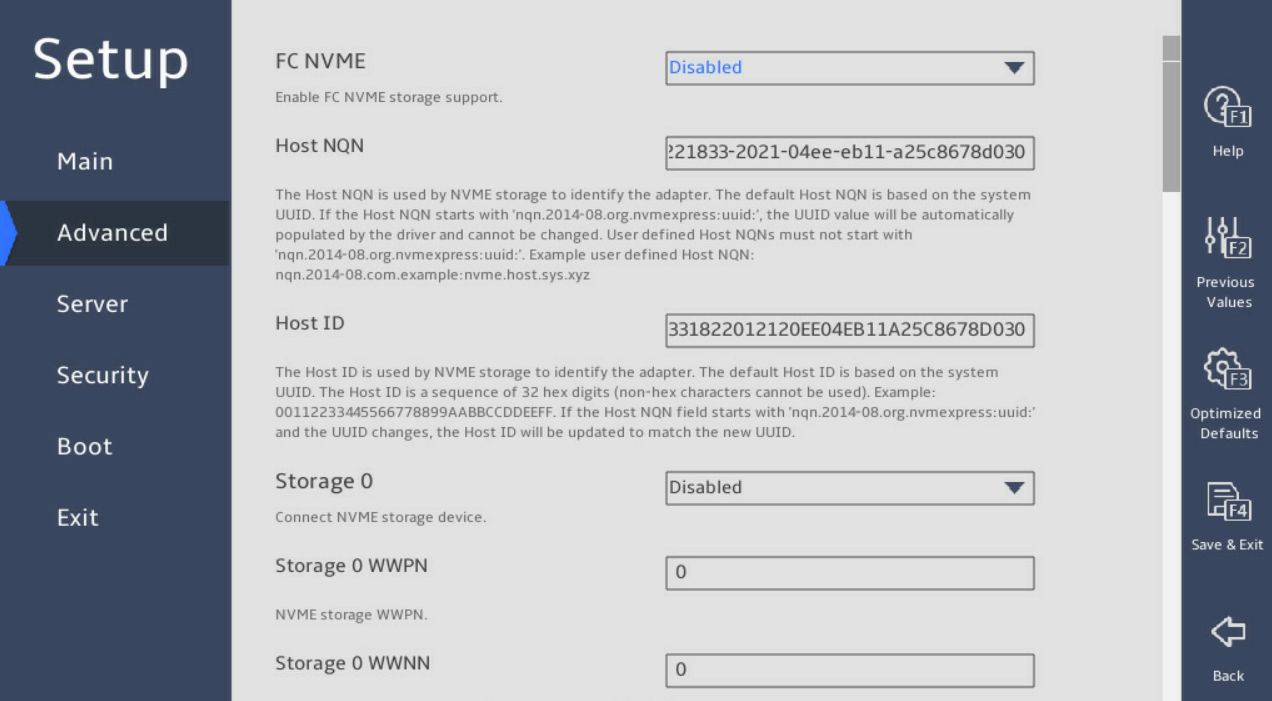Click the Save & Exit F4 icon

[1227, 501]
